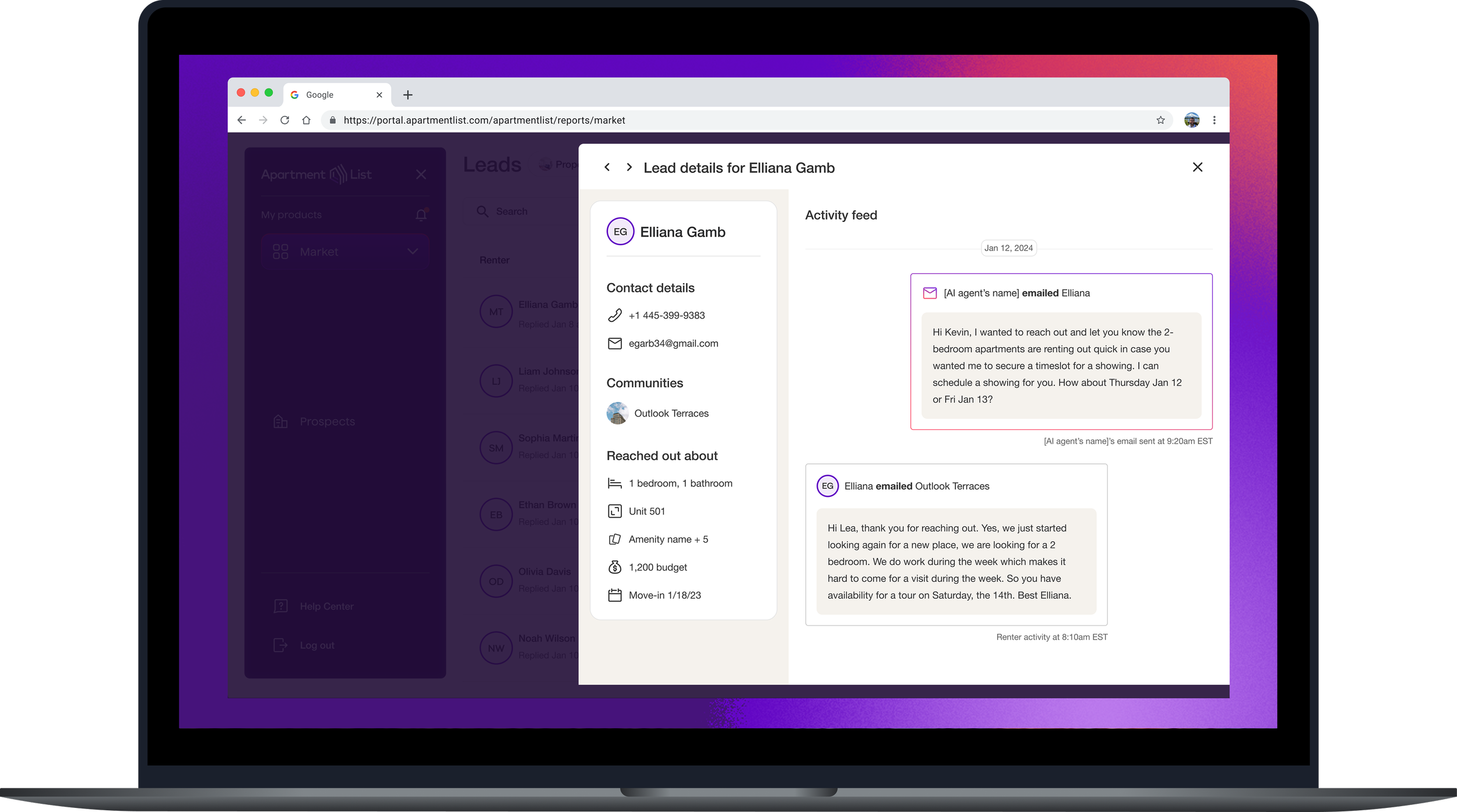Close the Lead details panel
Screen dimensions: 1457x812
pos(1197,167)
